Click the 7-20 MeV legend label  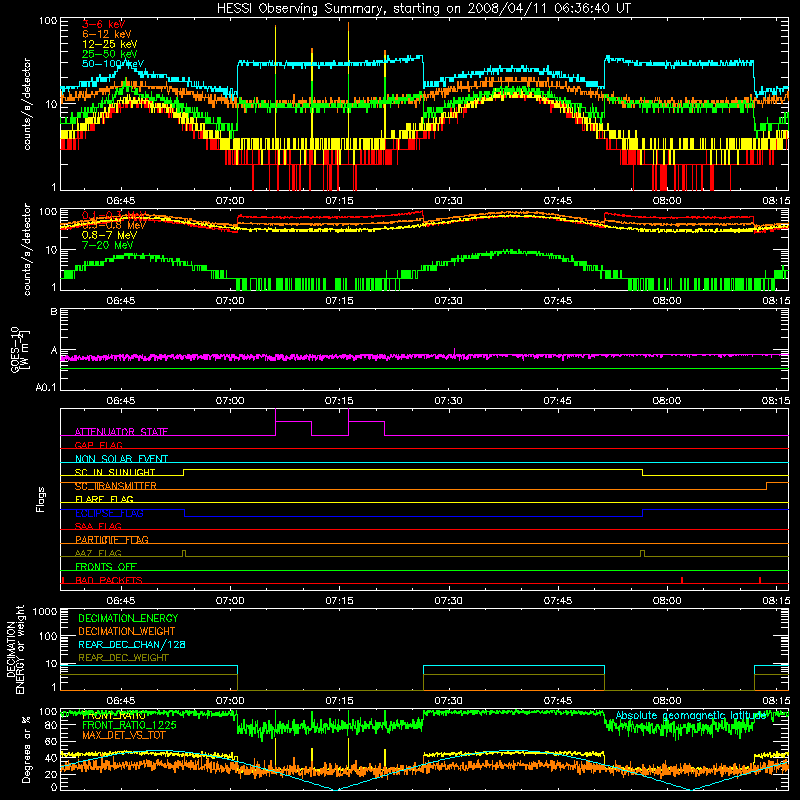(x=107, y=245)
